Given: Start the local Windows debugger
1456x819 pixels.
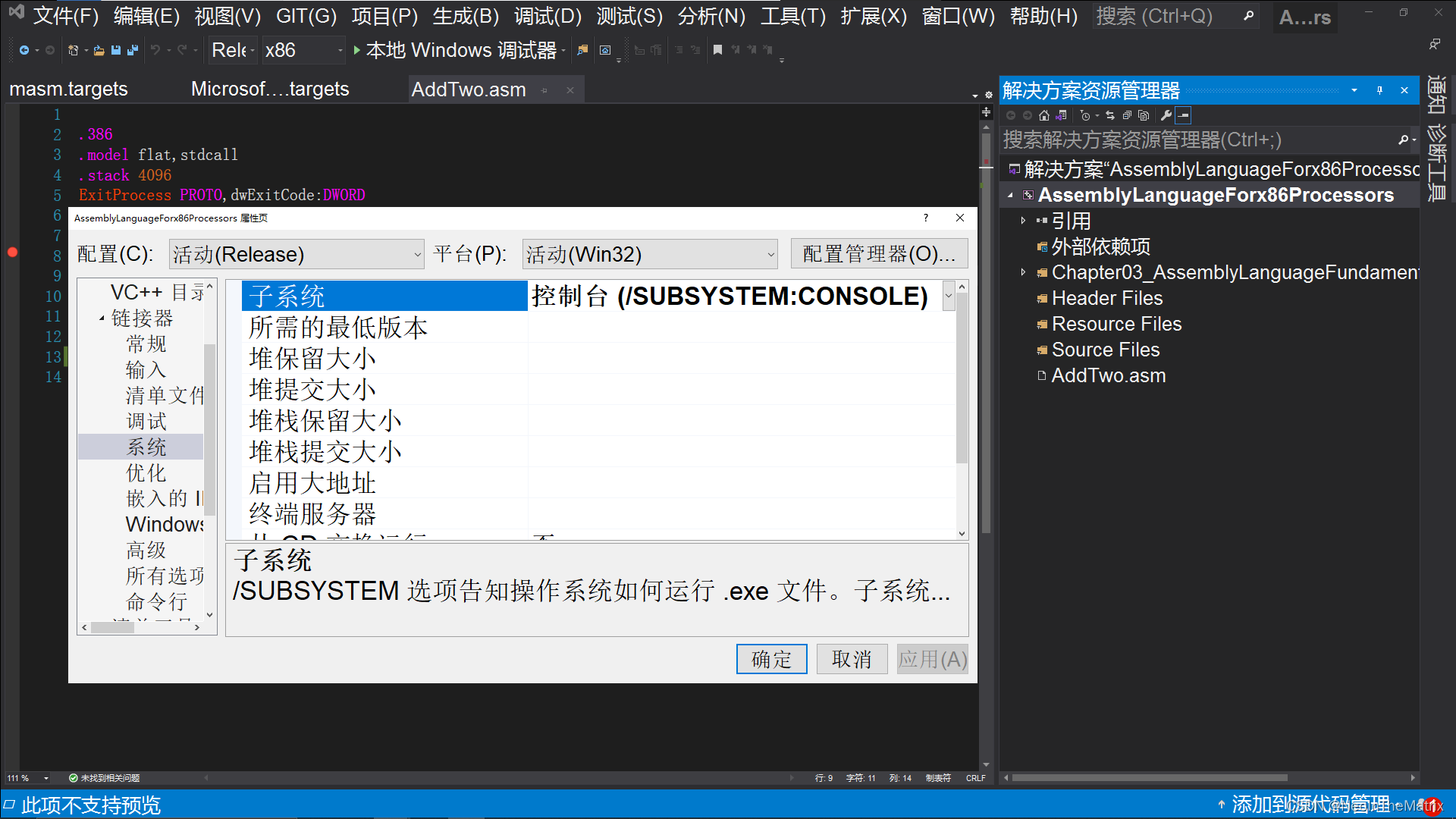Looking at the screenshot, I should tap(455, 50).
